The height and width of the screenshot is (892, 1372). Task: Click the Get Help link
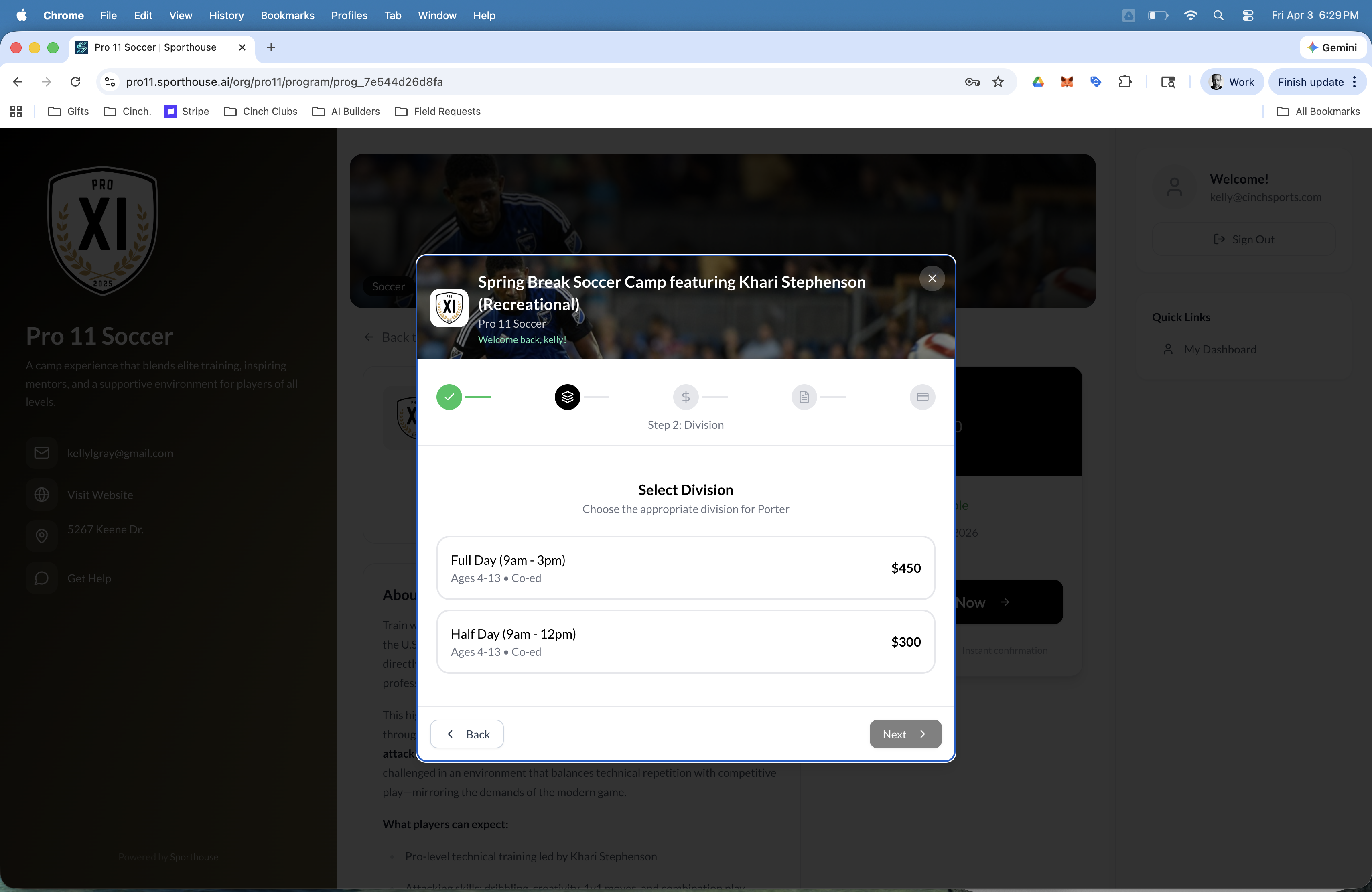(89, 578)
